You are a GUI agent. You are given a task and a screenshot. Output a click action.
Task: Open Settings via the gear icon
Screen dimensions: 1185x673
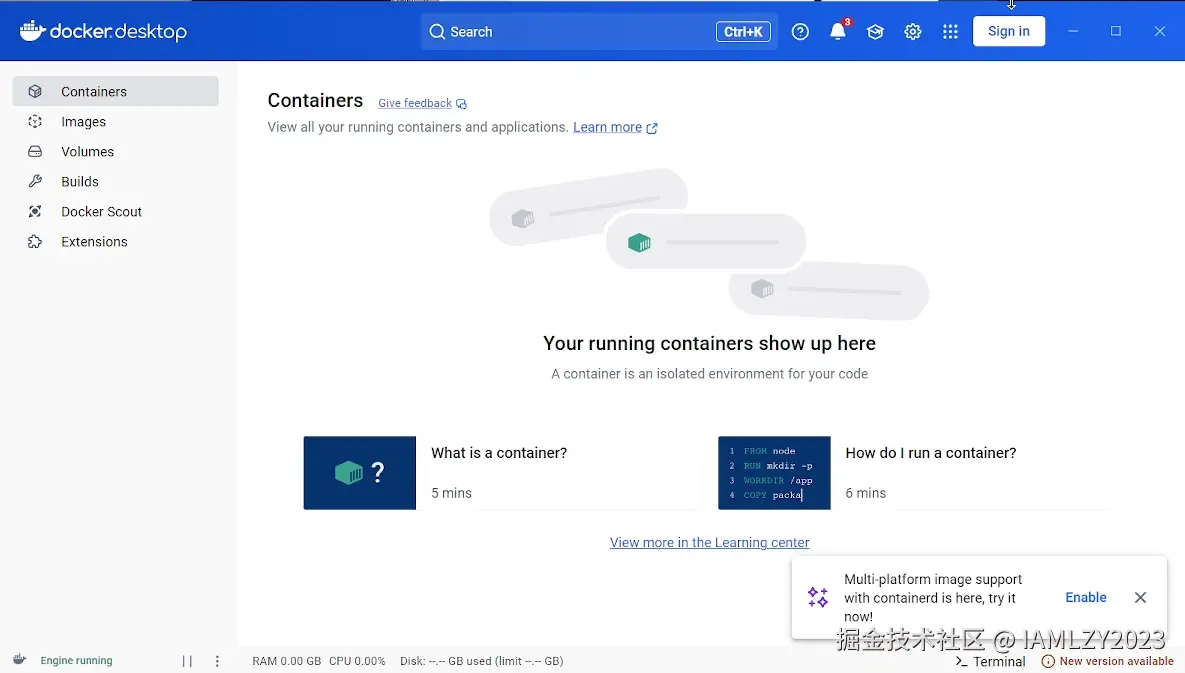913,32
